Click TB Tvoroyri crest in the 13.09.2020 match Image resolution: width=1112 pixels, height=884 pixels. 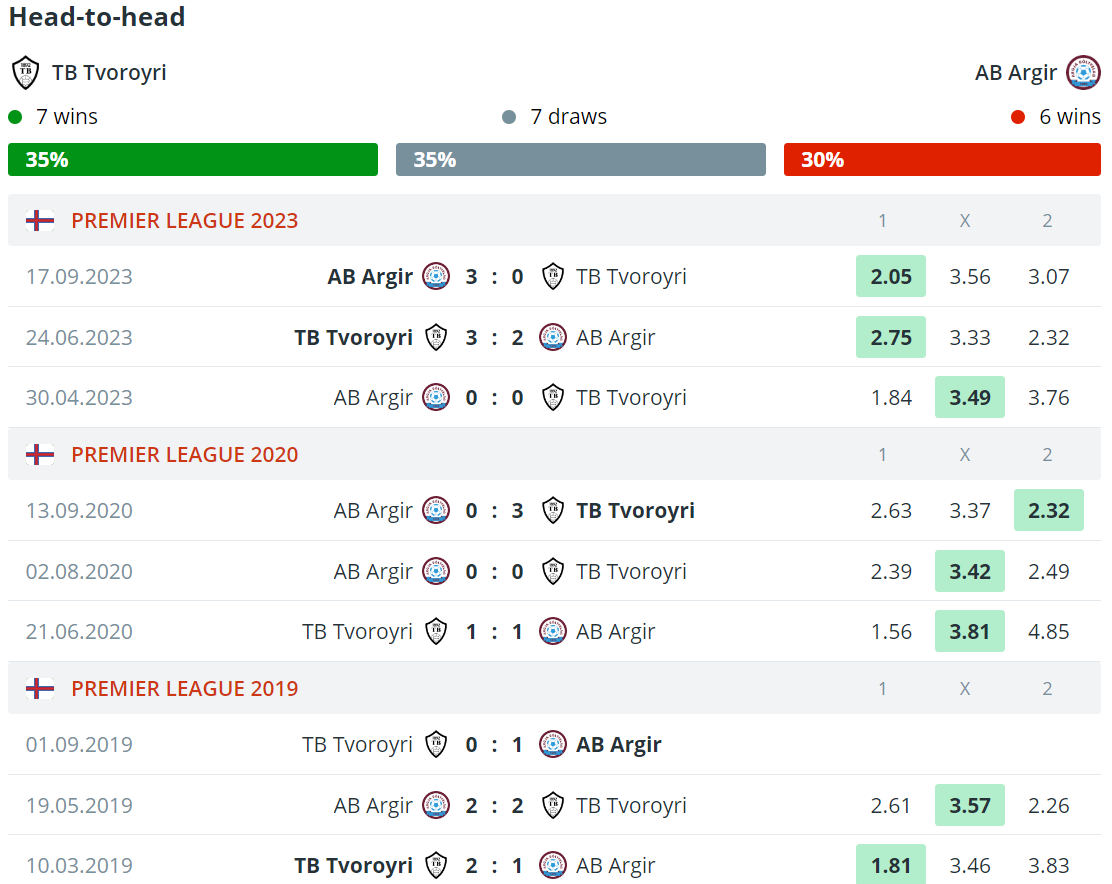[553, 511]
